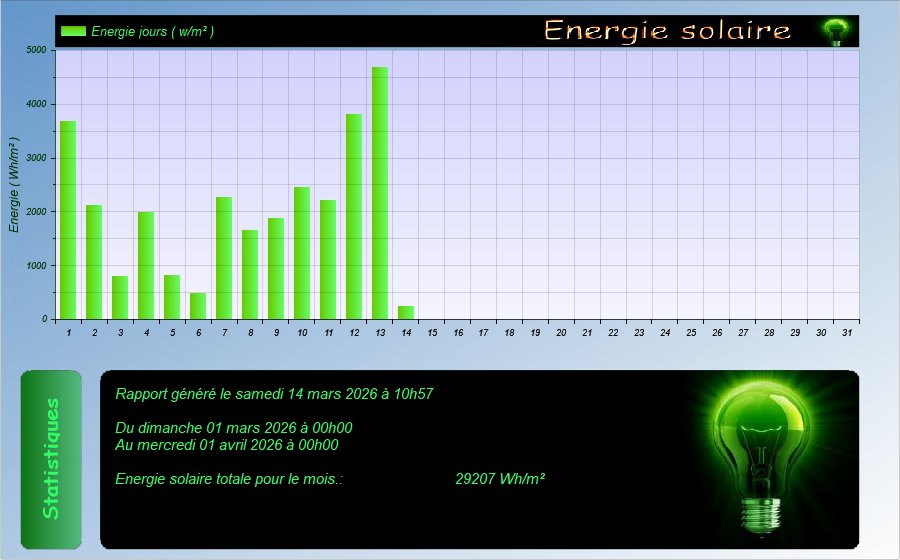Click day 20 label on x-axis
Image resolution: width=900 pixels, height=560 pixels.
561,332
